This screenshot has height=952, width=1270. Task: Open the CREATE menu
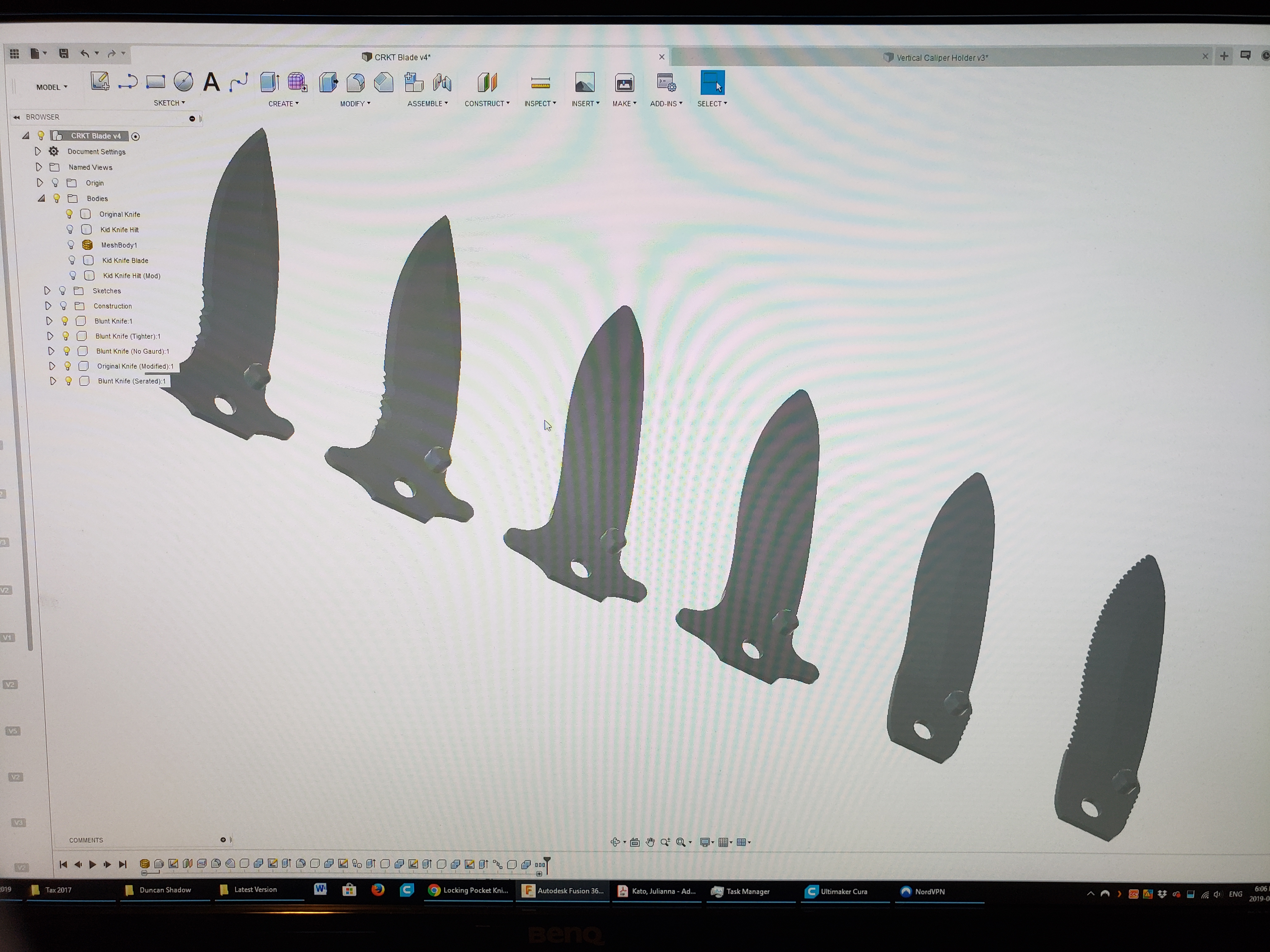[x=283, y=104]
